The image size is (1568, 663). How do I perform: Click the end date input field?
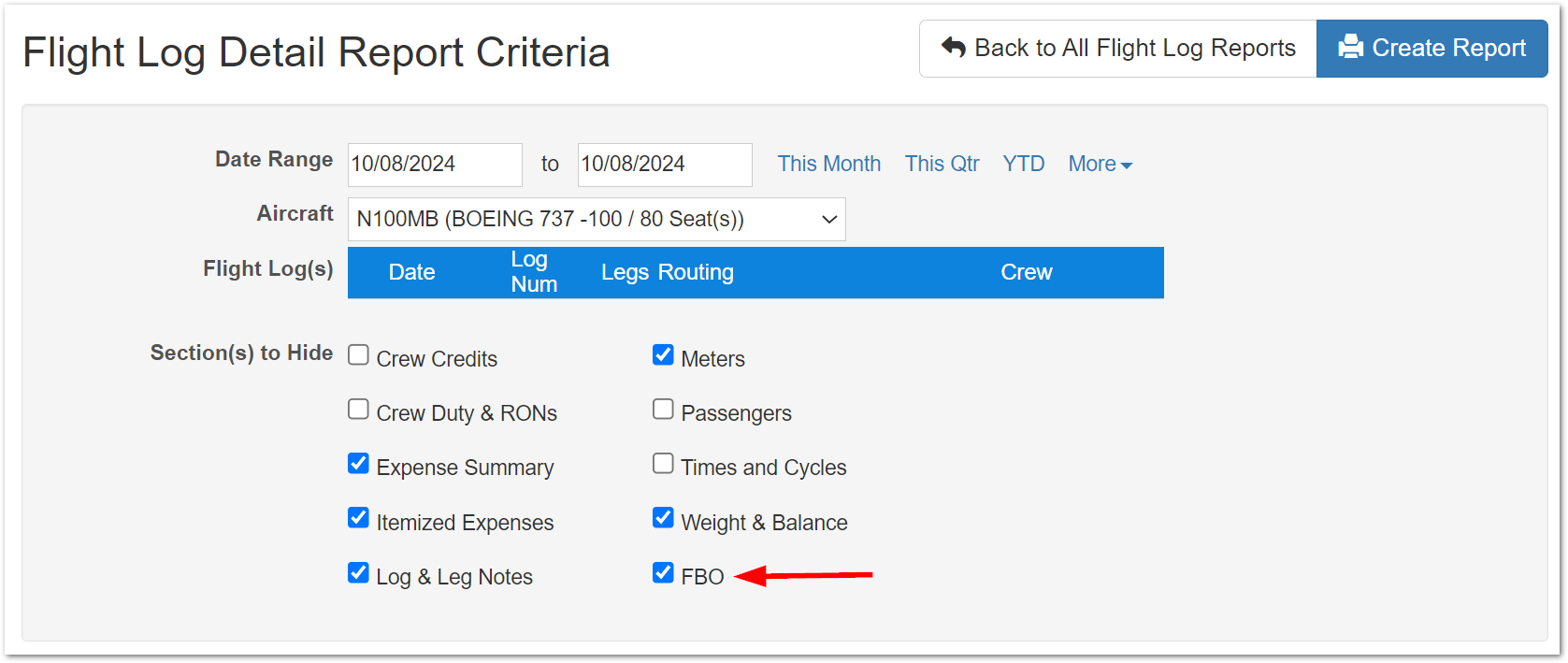click(x=665, y=165)
